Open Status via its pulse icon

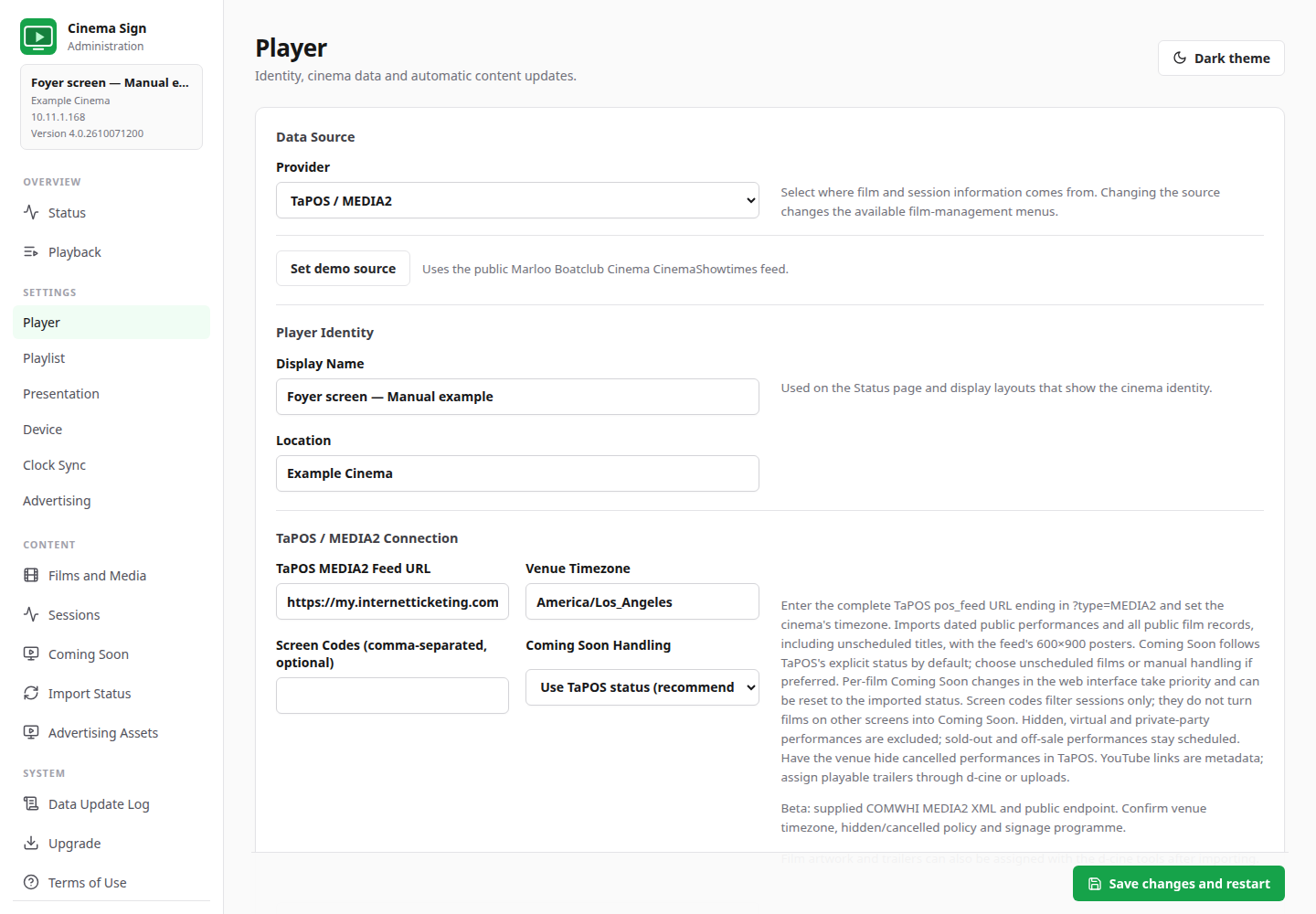coord(31,212)
